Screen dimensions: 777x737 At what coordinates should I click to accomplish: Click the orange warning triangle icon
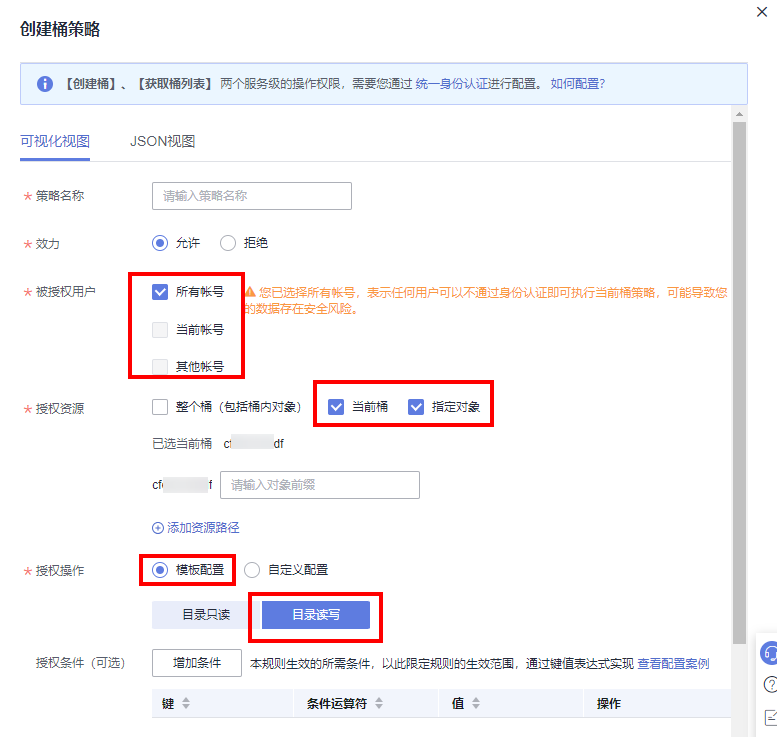[250, 292]
